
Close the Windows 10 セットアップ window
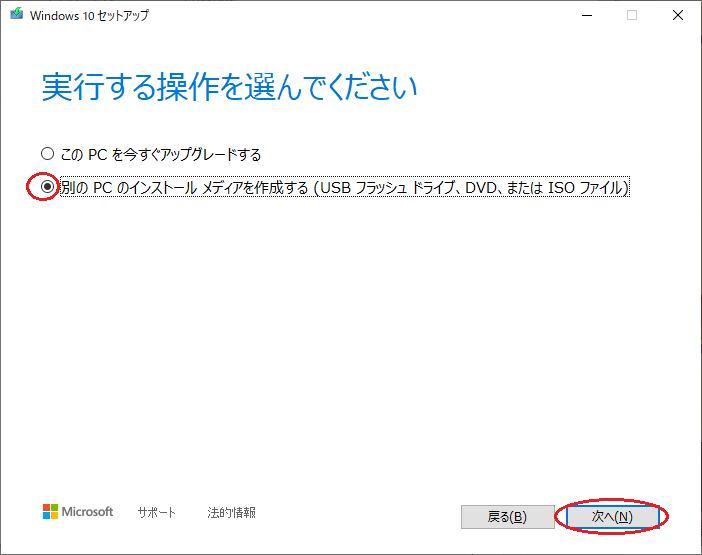tap(678, 15)
